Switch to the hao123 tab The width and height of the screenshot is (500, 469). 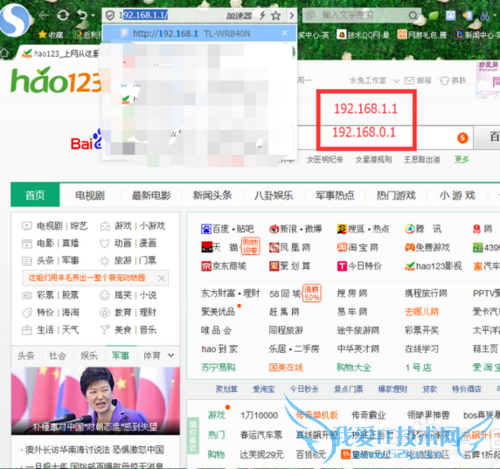pyautogui.click(x=60, y=53)
